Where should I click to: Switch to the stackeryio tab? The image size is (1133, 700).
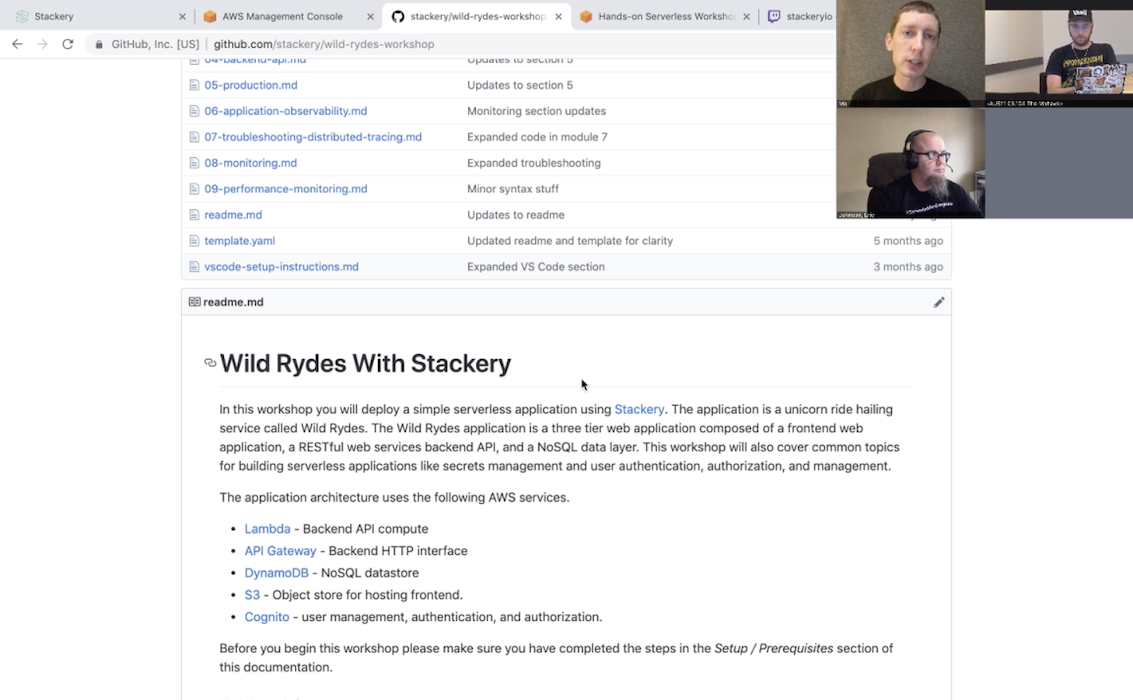click(799, 16)
